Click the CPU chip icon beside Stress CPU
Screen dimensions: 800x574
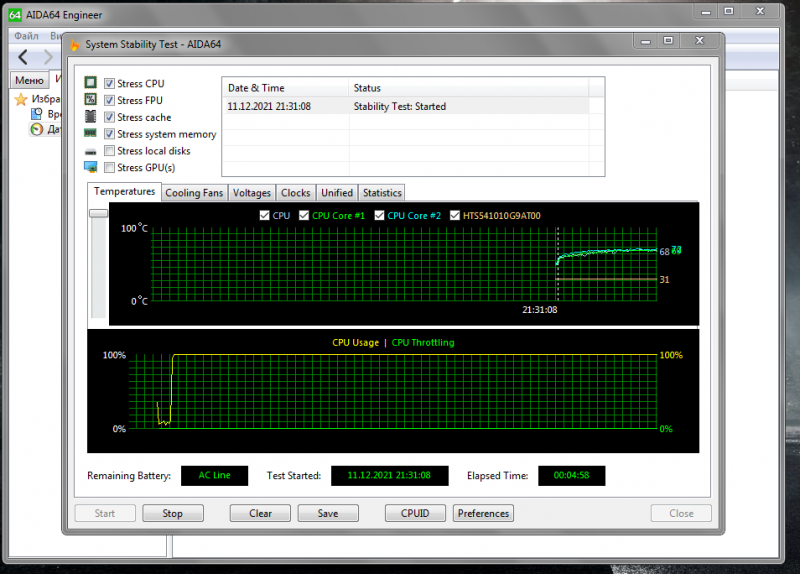pyautogui.click(x=90, y=84)
